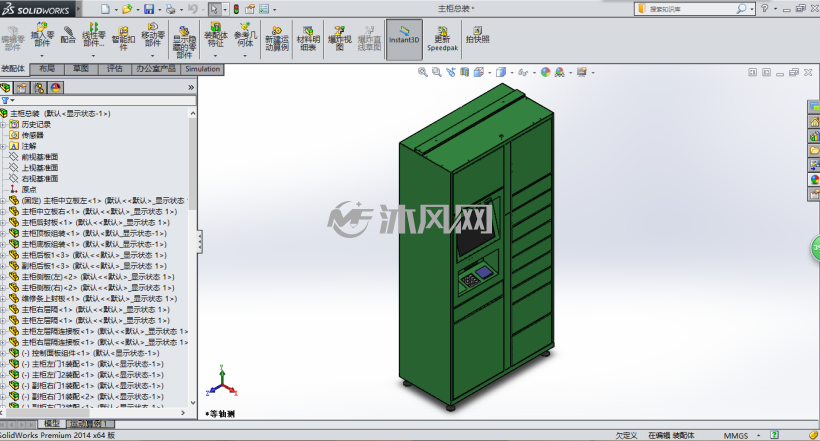
Task: Open the PropertyManager panel tab
Action: pos(22,88)
